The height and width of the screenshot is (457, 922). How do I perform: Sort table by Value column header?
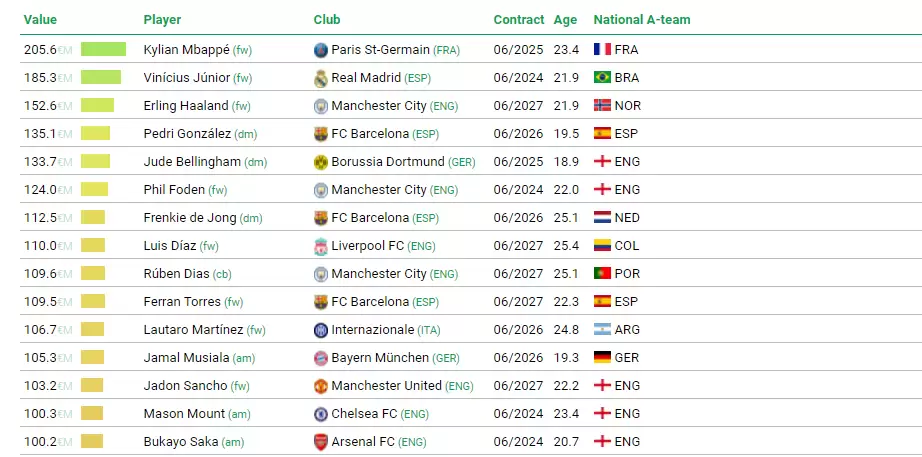(x=40, y=20)
